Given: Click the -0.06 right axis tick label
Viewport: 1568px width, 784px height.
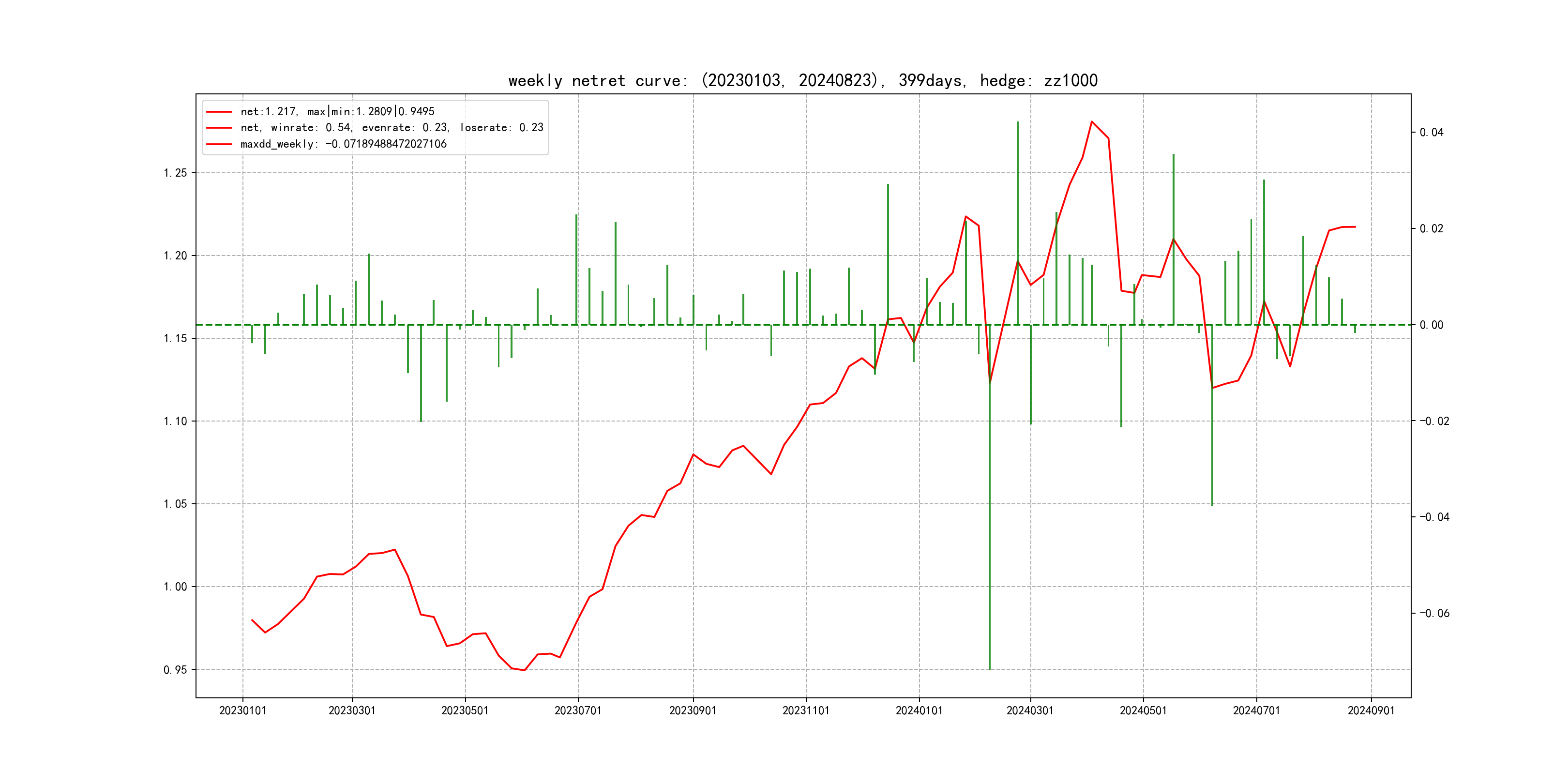Looking at the screenshot, I should [1434, 613].
